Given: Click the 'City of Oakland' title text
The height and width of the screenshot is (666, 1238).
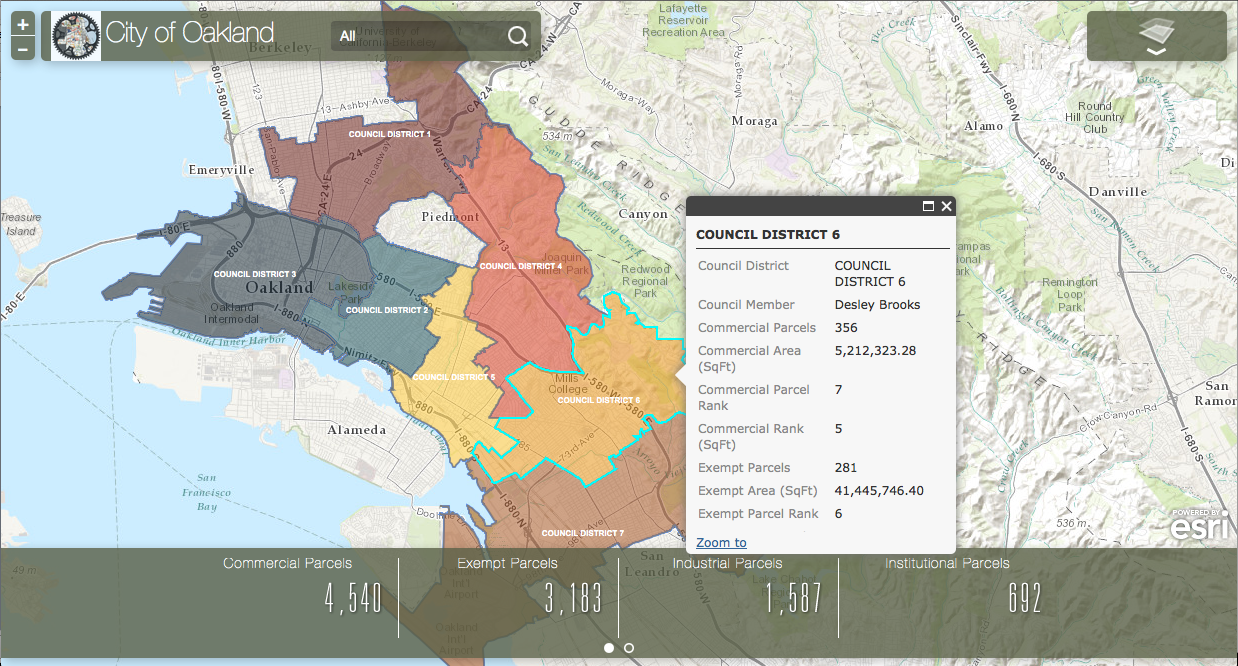Looking at the screenshot, I should 189,33.
